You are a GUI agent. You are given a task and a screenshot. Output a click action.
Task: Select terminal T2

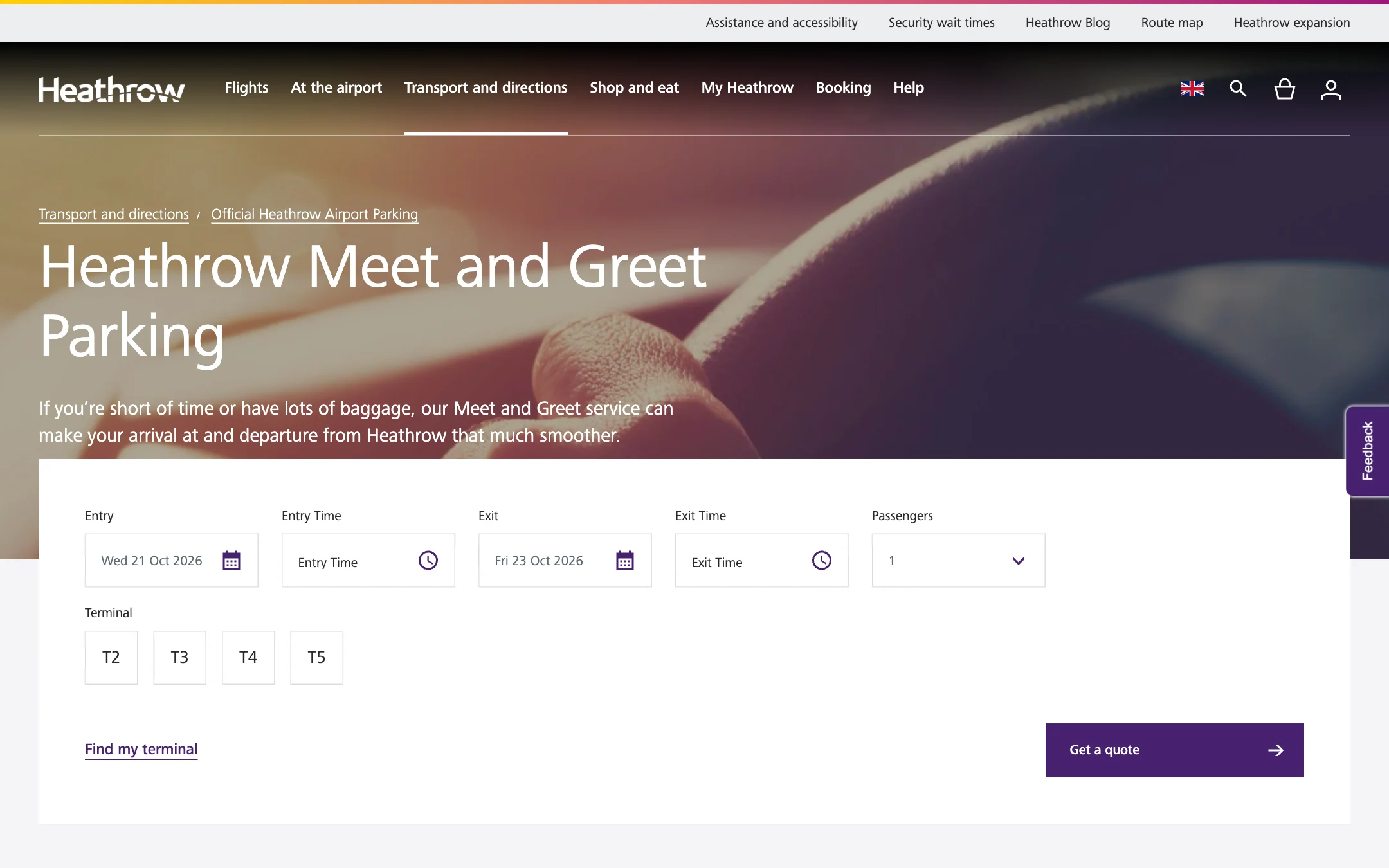click(x=111, y=658)
